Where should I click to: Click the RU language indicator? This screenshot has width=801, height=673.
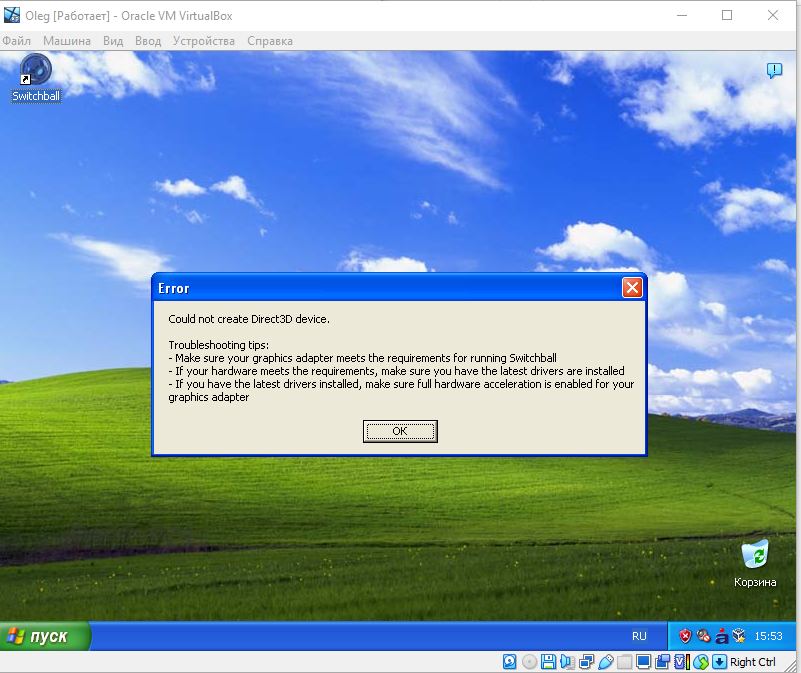coord(639,636)
